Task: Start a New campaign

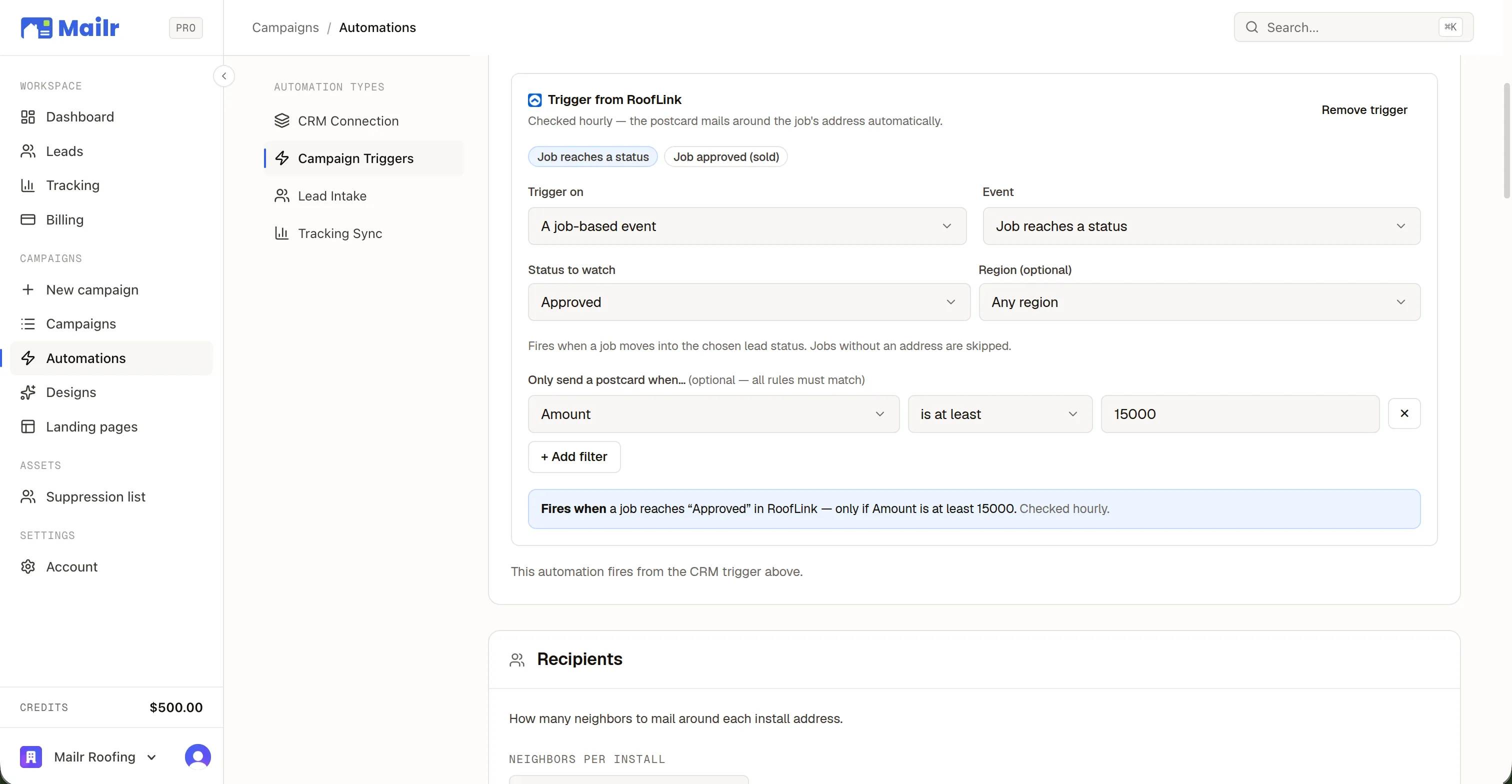Action: 111,290
